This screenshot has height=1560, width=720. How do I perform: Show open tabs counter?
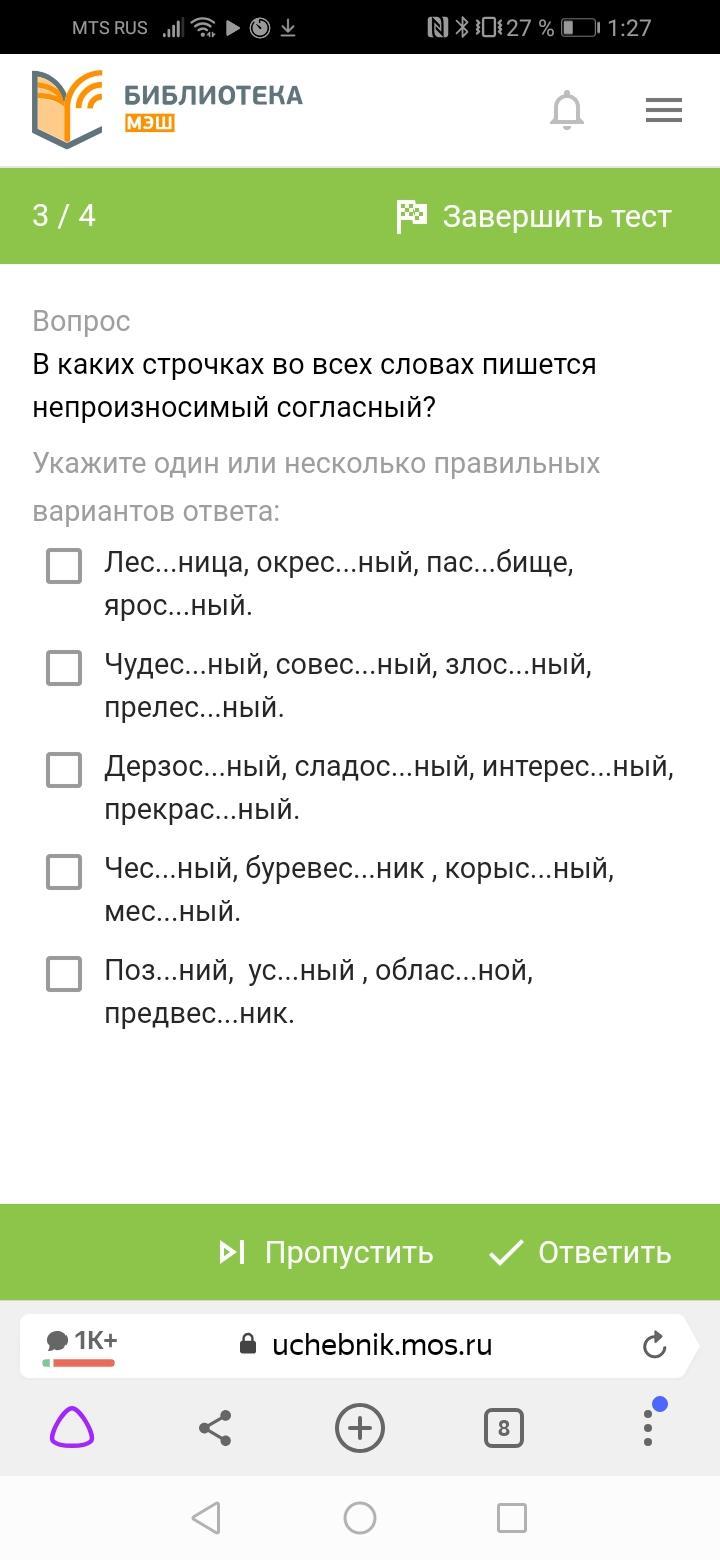504,1428
